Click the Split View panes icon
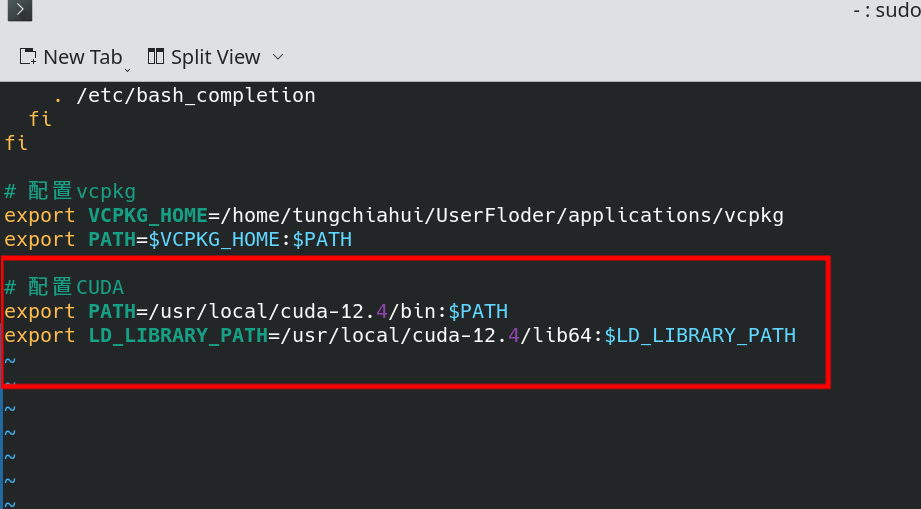The width and height of the screenshot is (921, 509). (156, 56)
